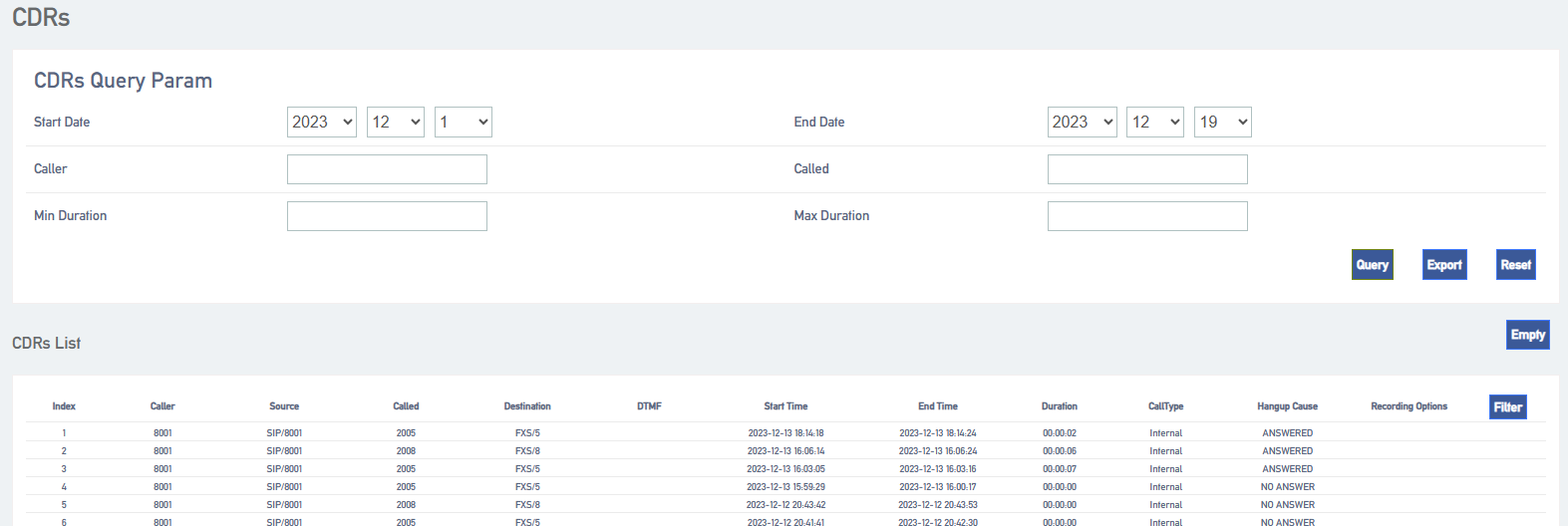
Task: Open the Start Date month dropdown
Action: tap(396, 122)
